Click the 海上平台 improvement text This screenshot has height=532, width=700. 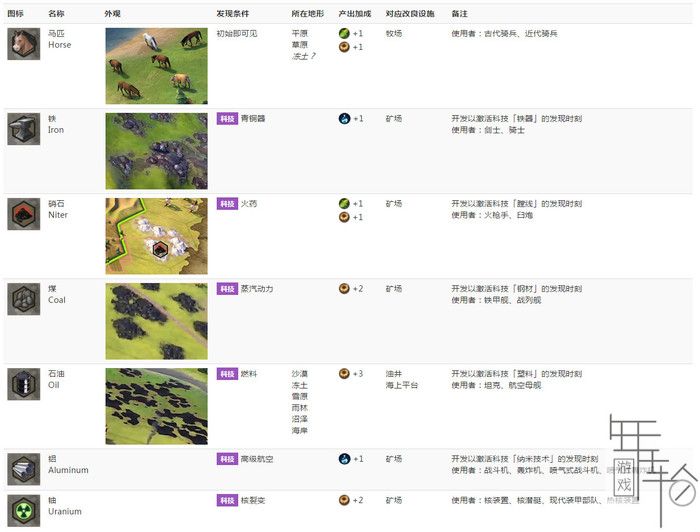coord(402,385)
